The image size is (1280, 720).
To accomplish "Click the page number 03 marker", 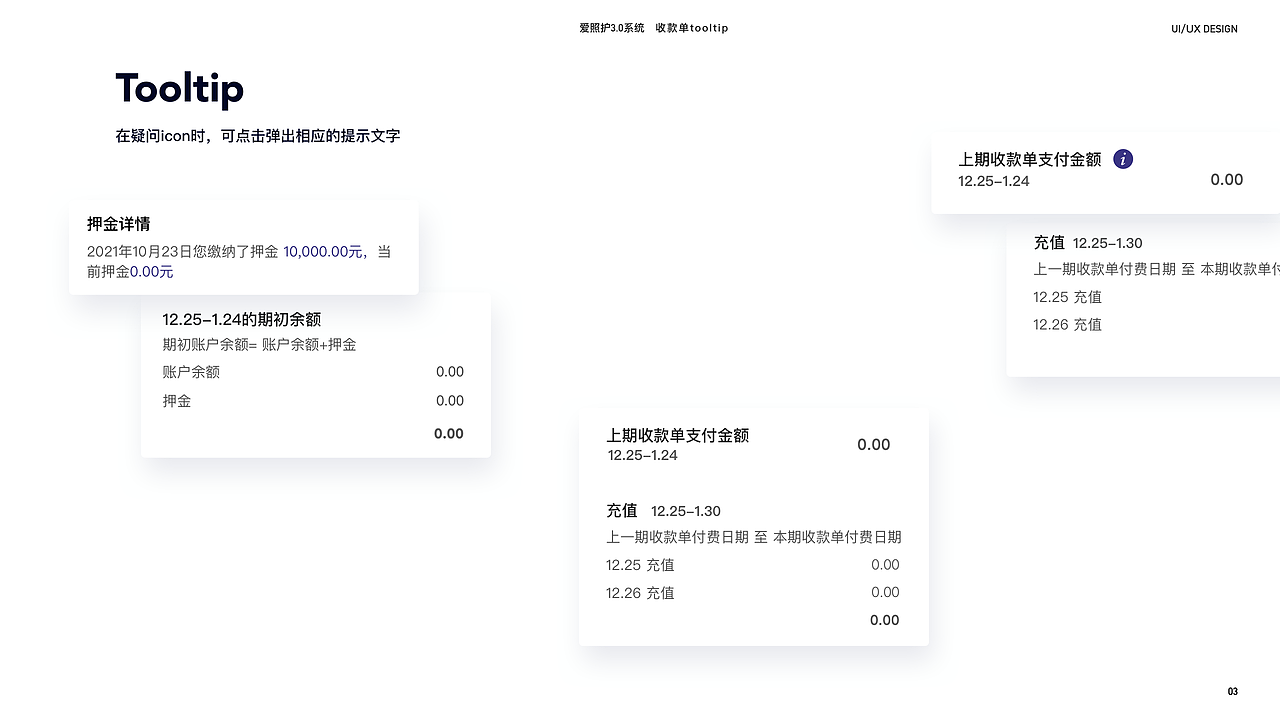I will (x=1232, y=691).
